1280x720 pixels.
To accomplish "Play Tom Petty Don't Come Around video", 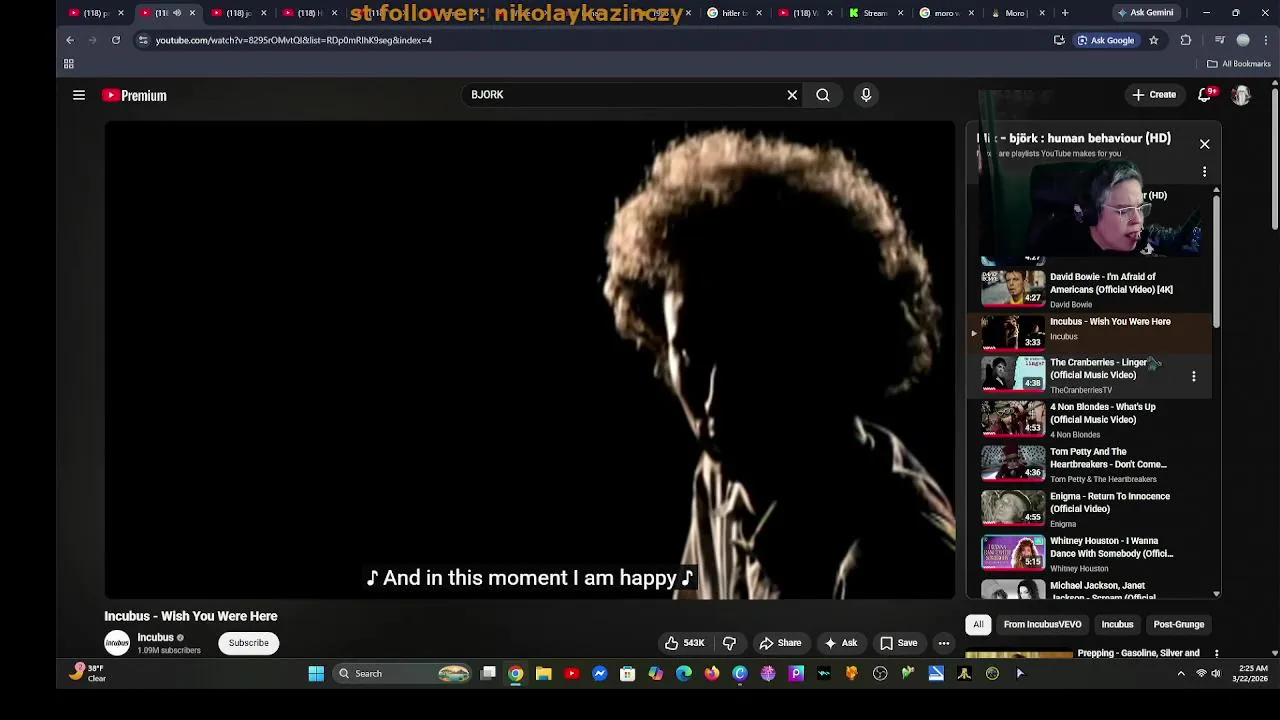I will click(1090, 465).
